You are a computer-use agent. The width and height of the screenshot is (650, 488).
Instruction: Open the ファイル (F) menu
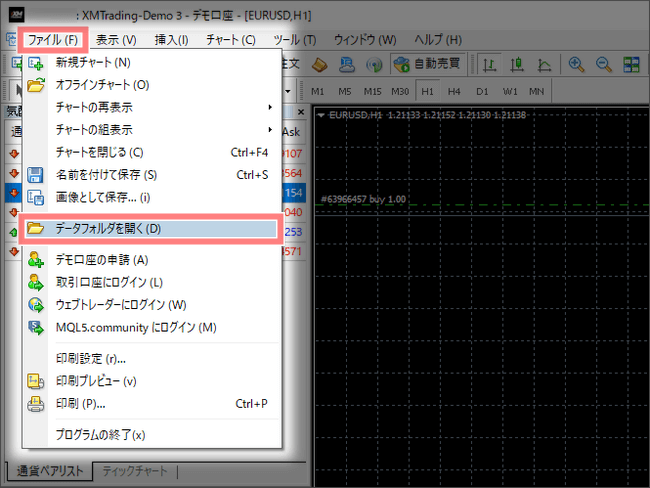pos(53,40)
